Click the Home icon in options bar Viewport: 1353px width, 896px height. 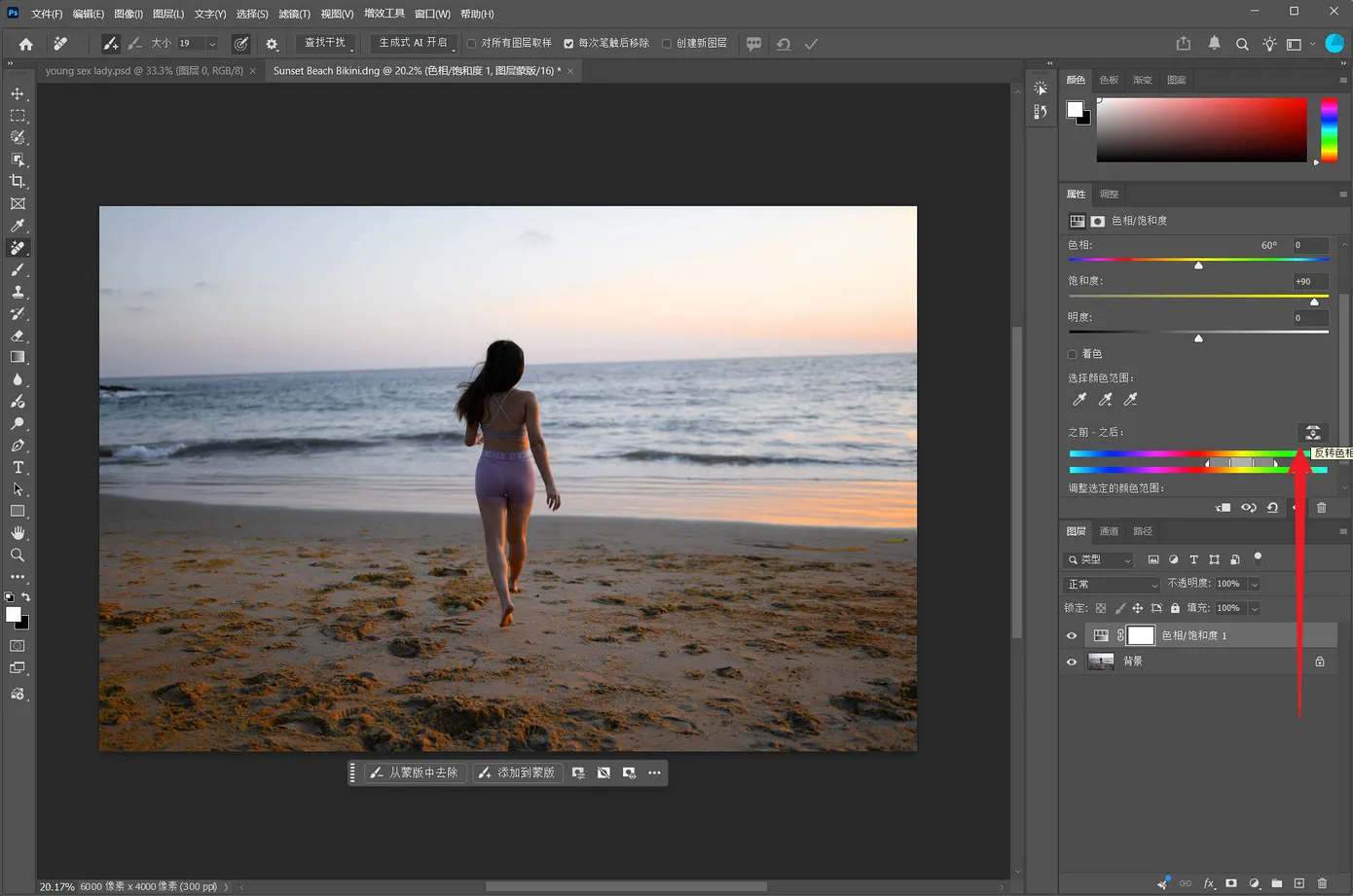(x=26, y=44)
